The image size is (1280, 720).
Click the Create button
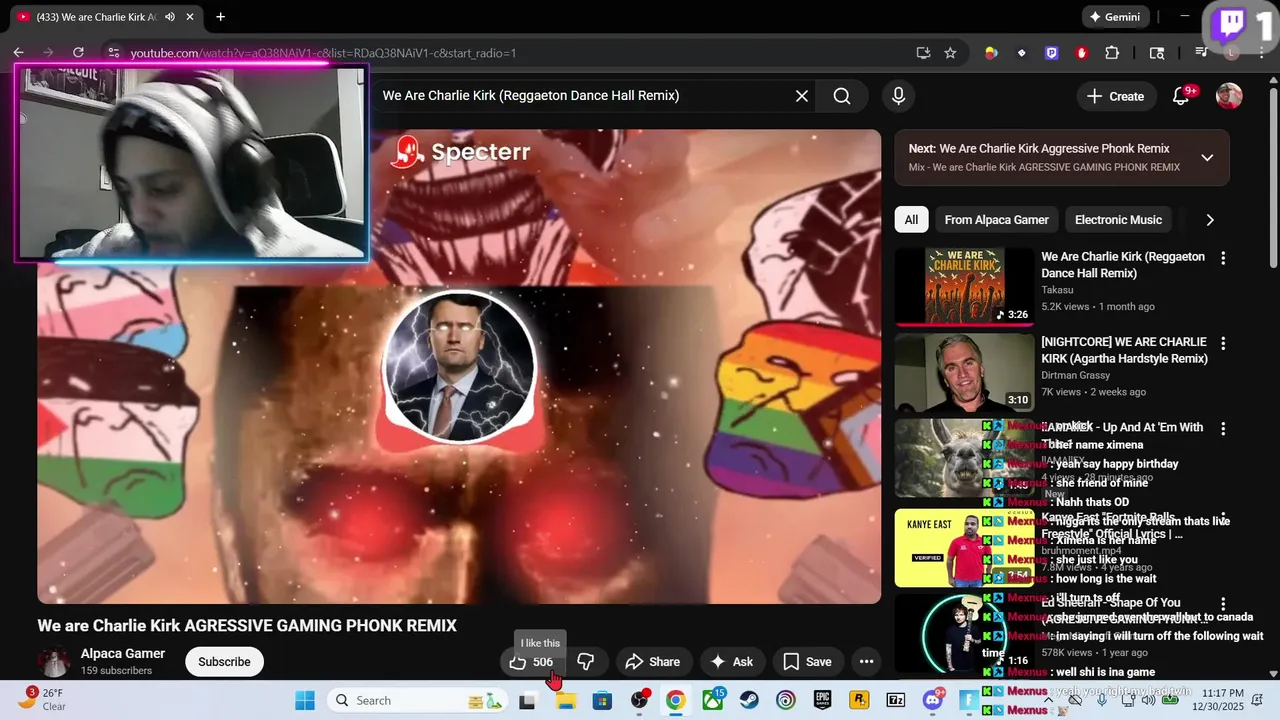(1116, 96)
